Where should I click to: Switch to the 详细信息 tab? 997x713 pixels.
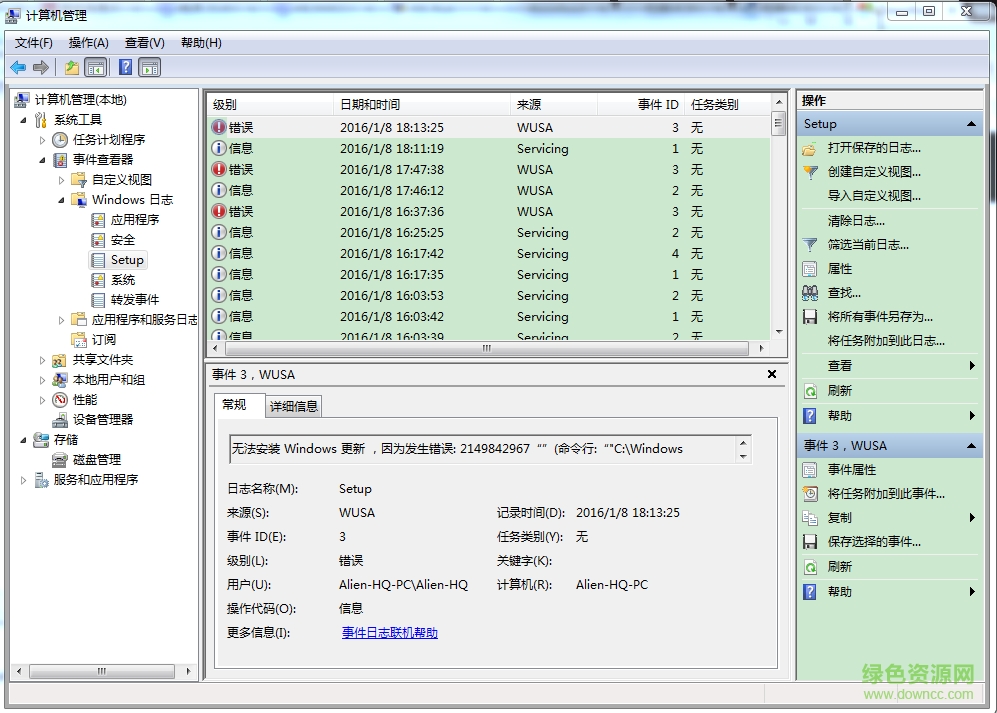tap(296, 405)
